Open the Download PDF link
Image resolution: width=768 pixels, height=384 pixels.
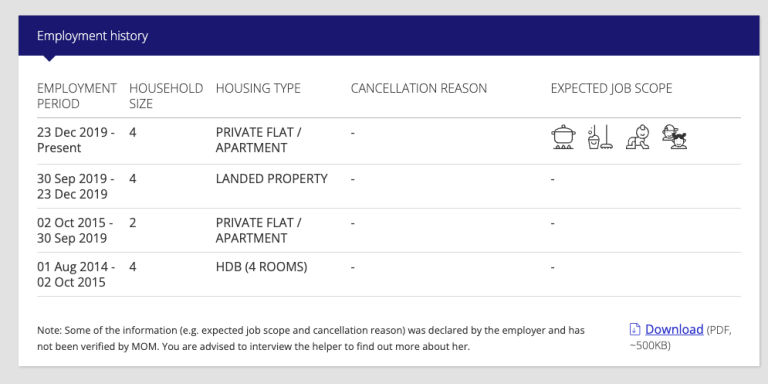[674, 329]
